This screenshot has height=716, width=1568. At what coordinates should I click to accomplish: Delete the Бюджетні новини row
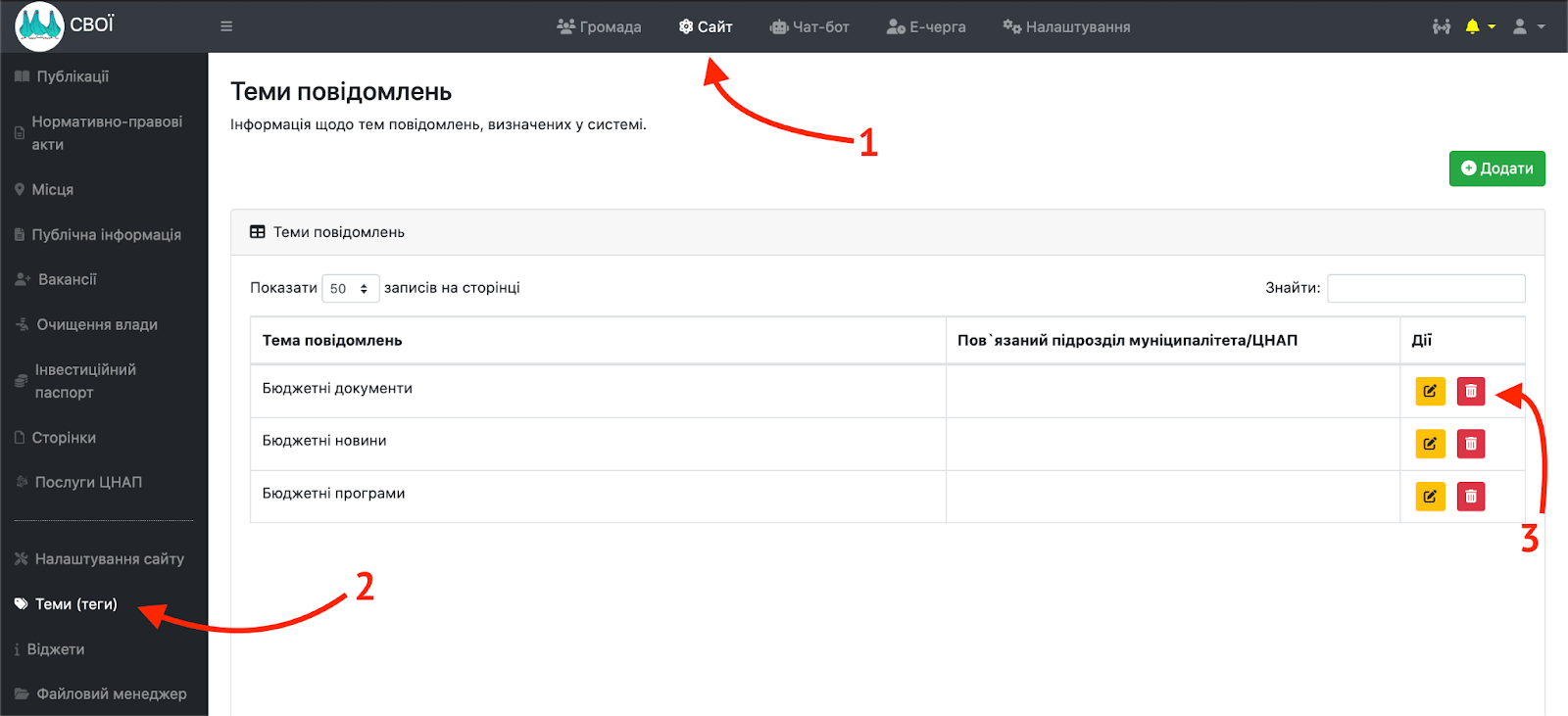click(1470, 444)
